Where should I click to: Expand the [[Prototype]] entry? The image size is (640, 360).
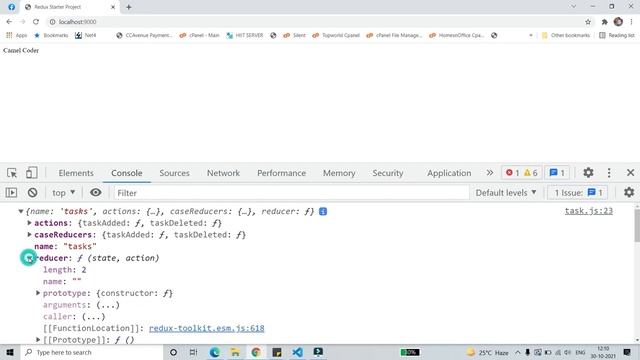(38, 340)
